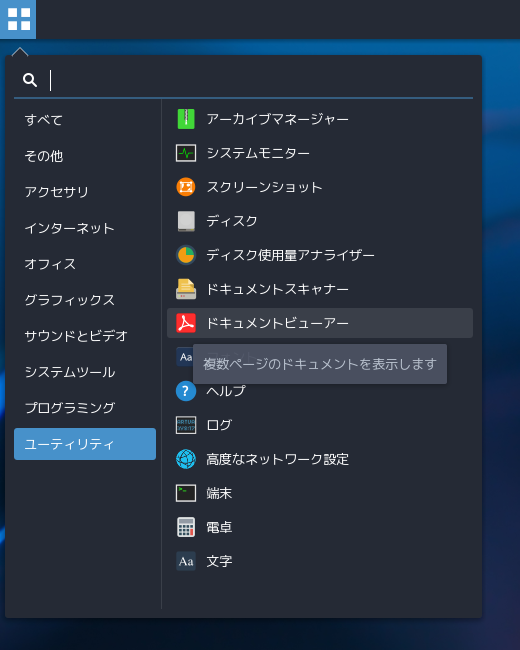
Task: Launch Screenshot via its orange icon
Action: point(186,187)
